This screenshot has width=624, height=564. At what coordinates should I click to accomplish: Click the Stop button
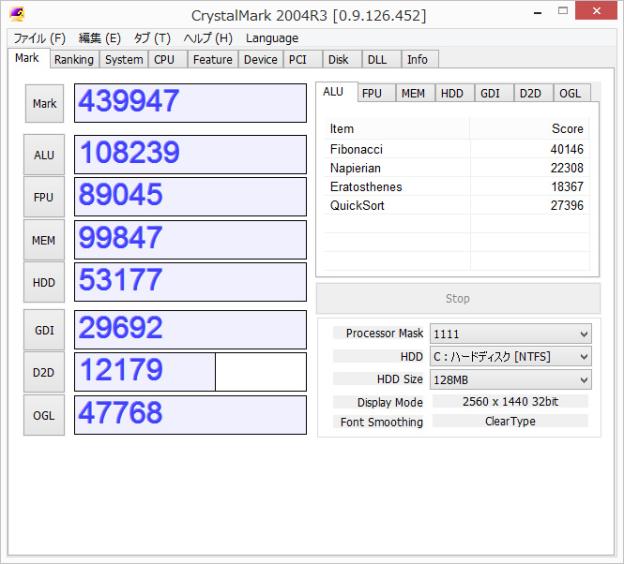coord(458,299)
